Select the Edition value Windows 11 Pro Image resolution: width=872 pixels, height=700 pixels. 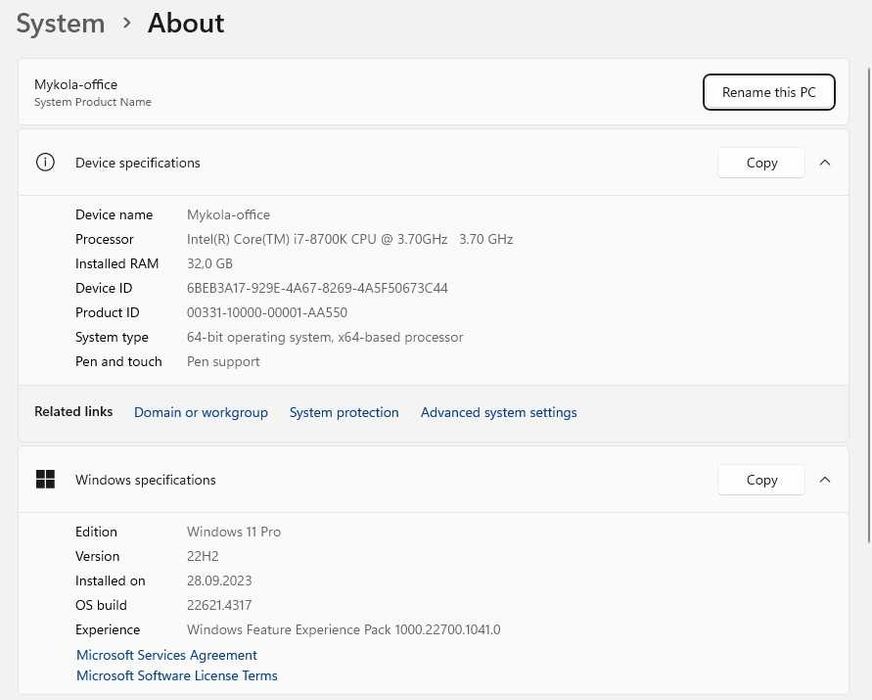coord(234,532)
